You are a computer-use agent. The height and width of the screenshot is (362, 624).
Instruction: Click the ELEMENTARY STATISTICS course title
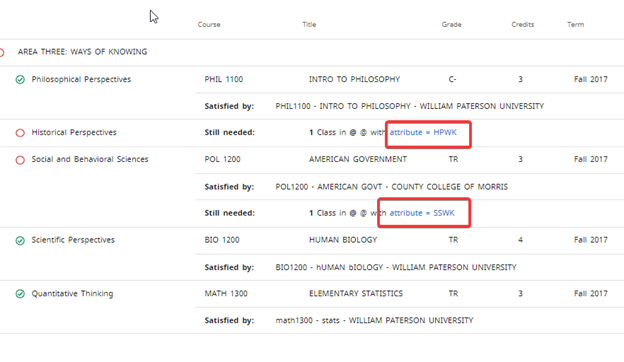click(356, 294)
